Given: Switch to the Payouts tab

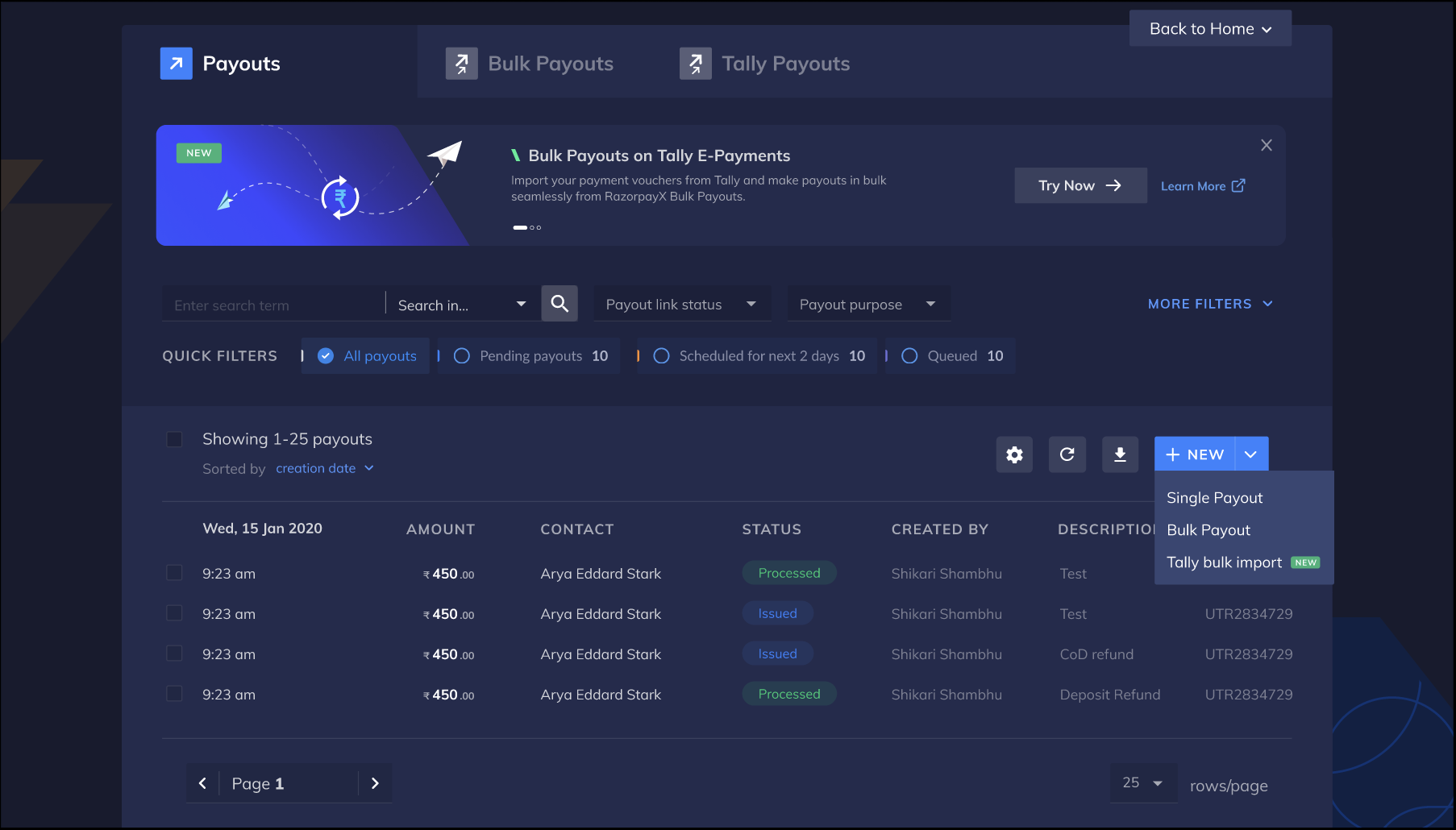Looking at the screenshot, I should click(x=221, y=64).
